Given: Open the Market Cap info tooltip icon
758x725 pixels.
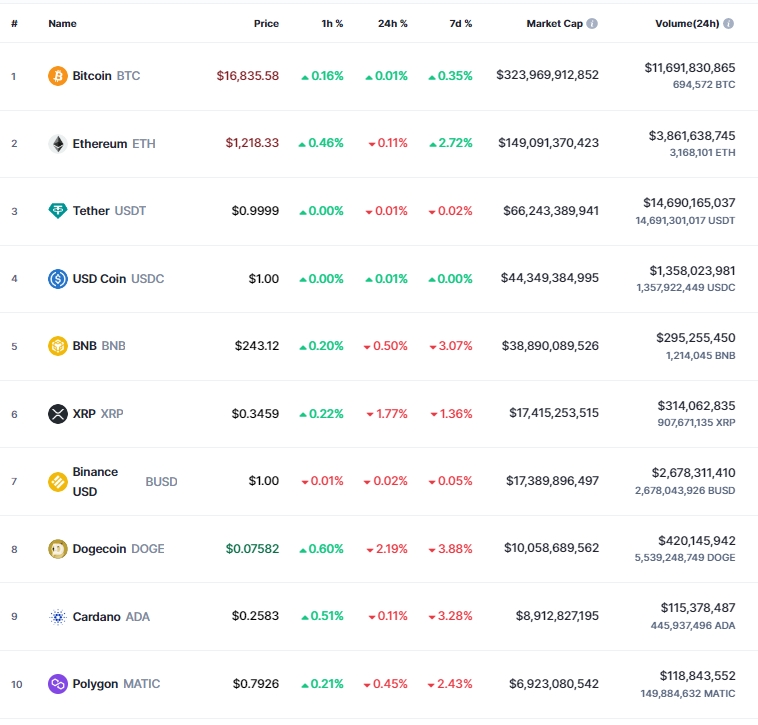Looking at the screenshot, I should (592, 24).
